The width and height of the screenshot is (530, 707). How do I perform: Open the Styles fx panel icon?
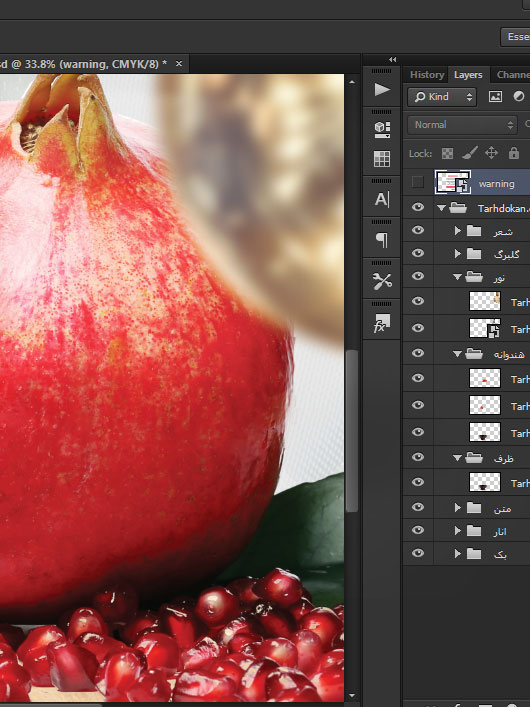[382, 322]
